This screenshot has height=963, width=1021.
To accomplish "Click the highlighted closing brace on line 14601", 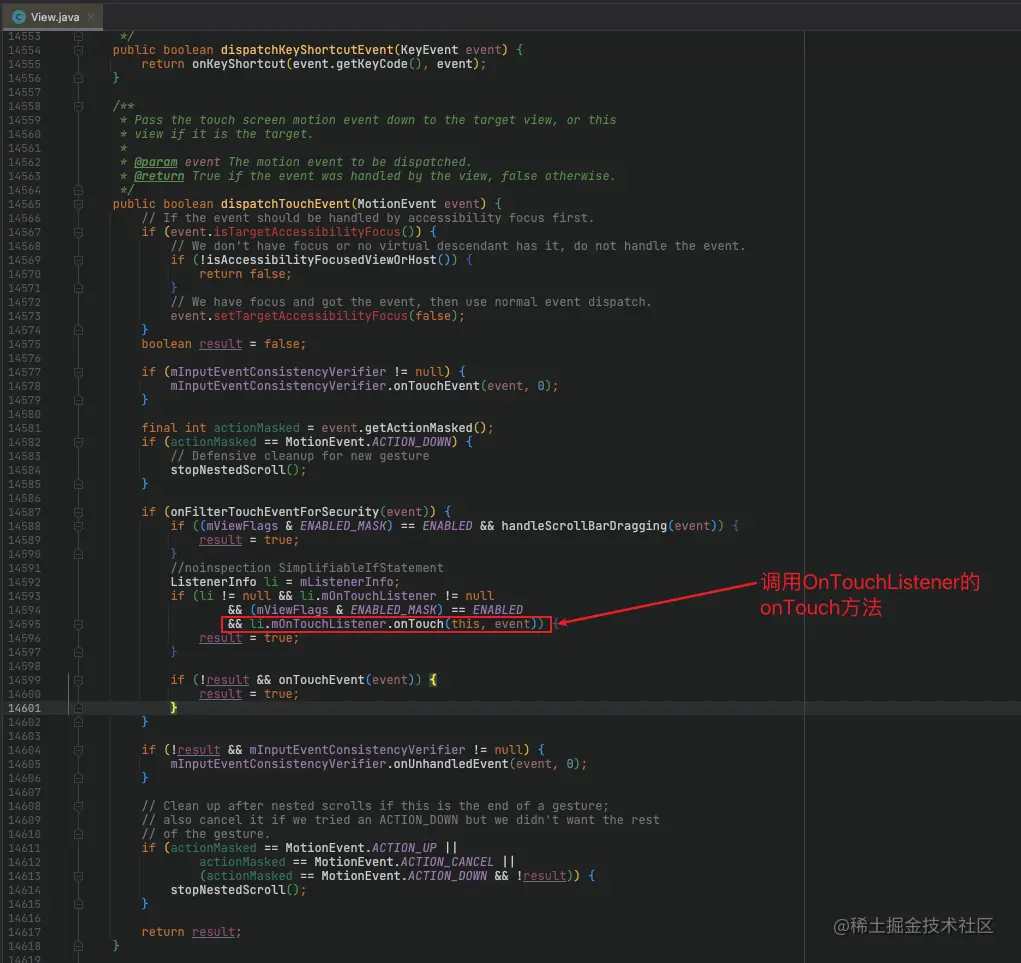I will (174, 708).
